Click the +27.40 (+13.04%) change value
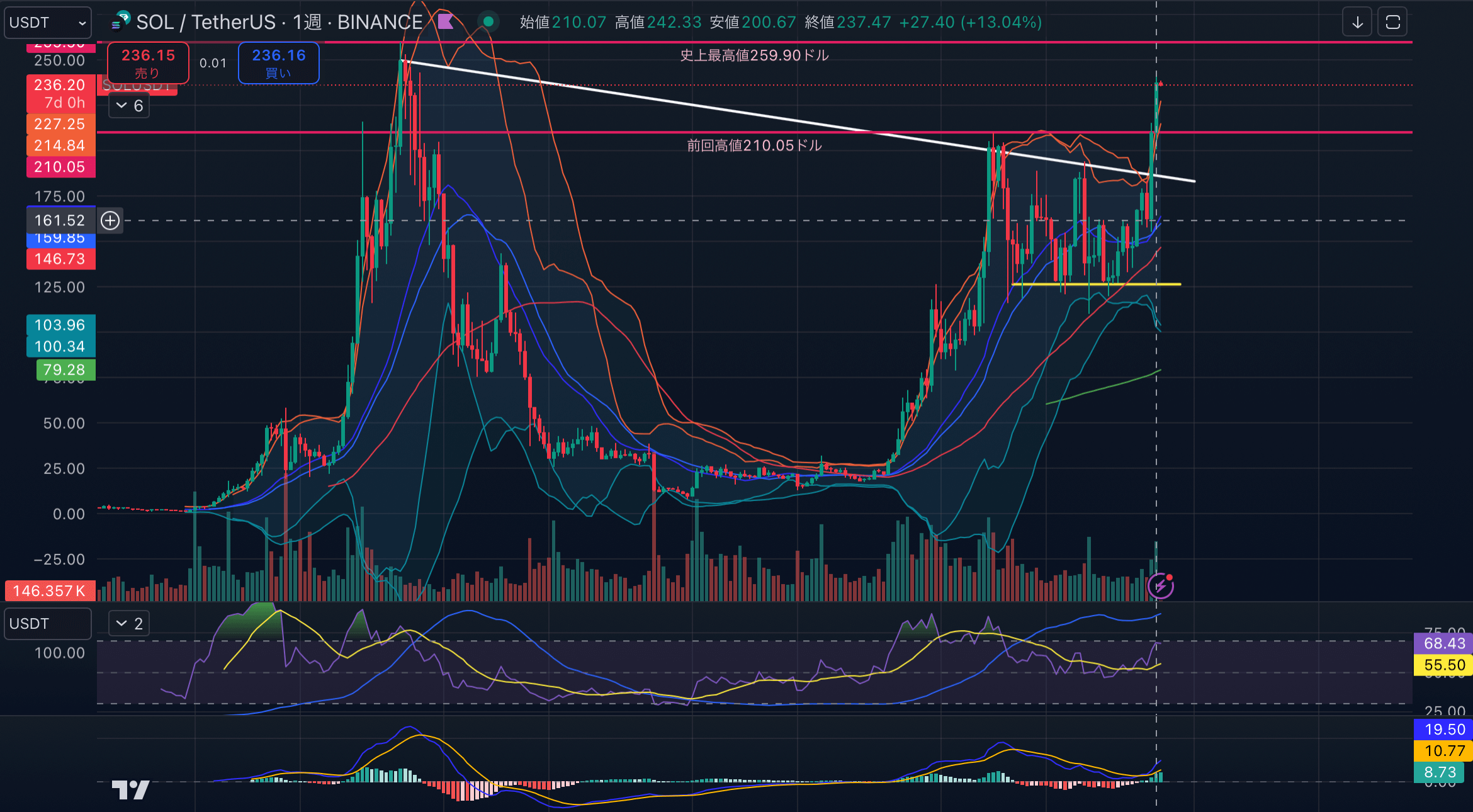The width and height of the screenshot is (1473, 812). [970, 23]
